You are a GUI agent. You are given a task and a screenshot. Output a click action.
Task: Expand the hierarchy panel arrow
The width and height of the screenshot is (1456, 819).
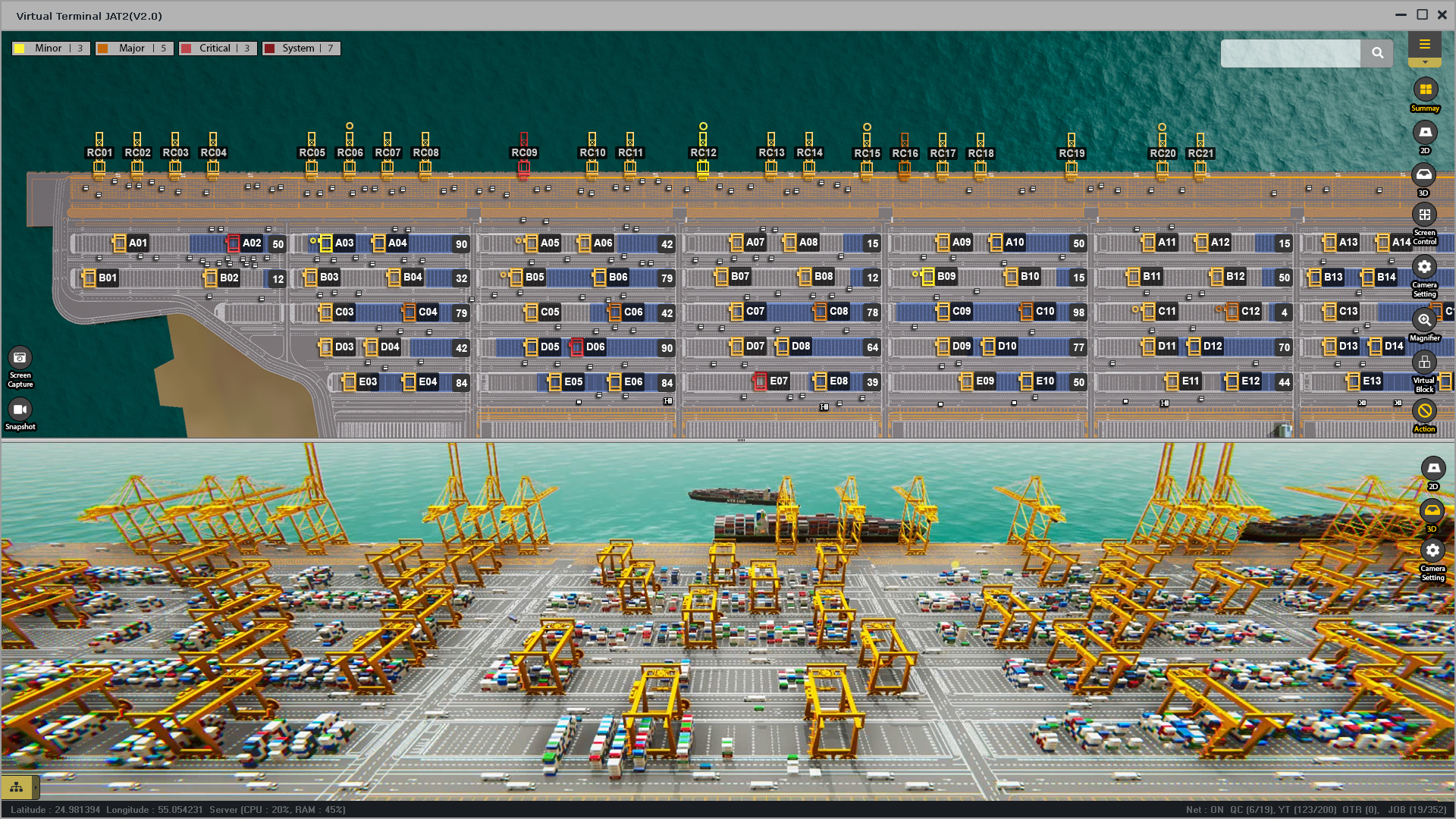pyautogui.click(x=36, y=787)
